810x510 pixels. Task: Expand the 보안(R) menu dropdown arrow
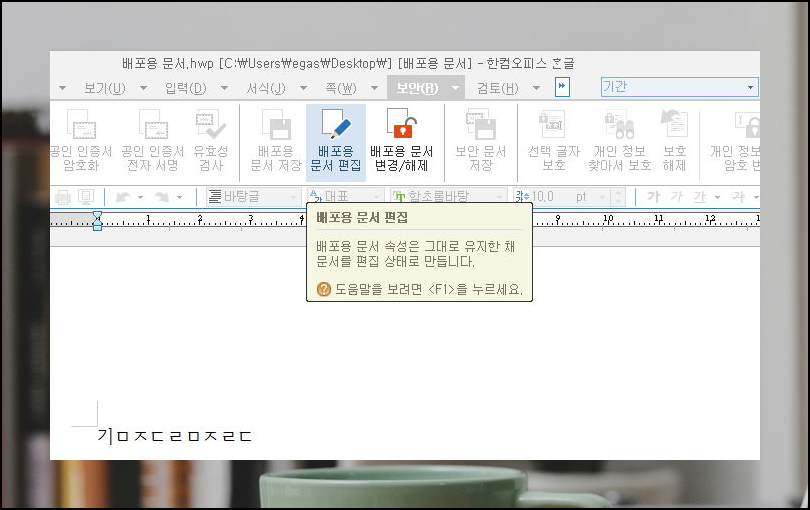(455, 88)
